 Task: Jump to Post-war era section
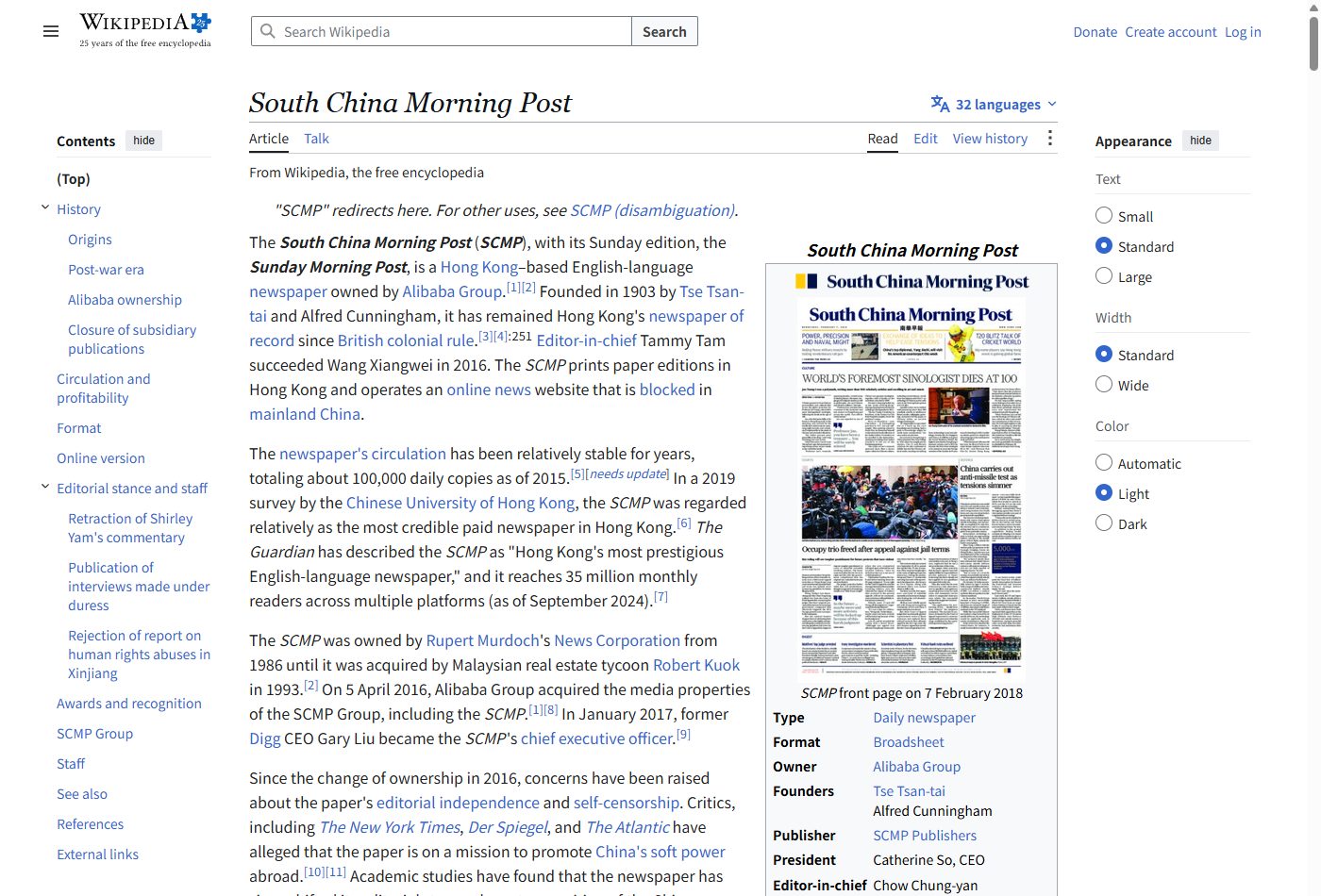pos(106,270)
